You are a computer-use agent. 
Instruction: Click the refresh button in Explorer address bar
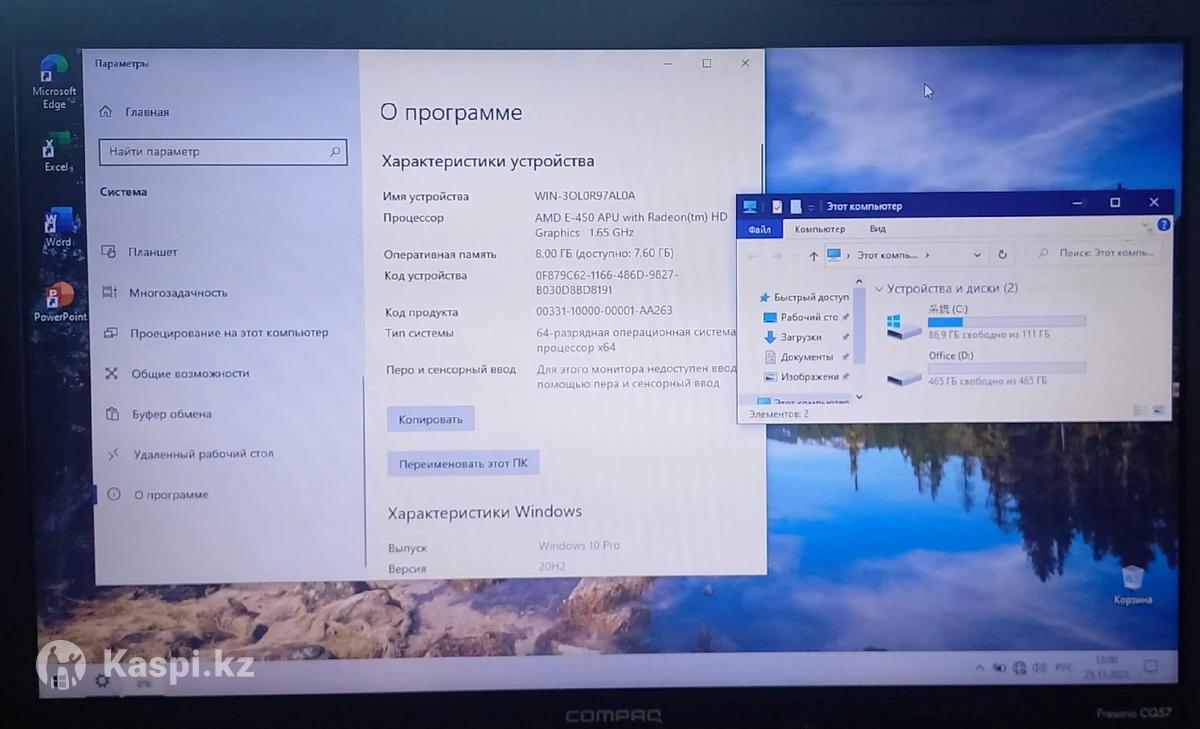1002,255
